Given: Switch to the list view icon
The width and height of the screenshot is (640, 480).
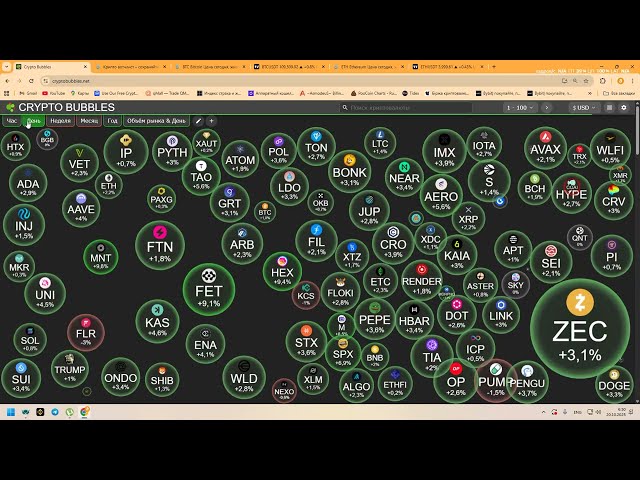Looking at the screenshot, I should coord(609,108).
